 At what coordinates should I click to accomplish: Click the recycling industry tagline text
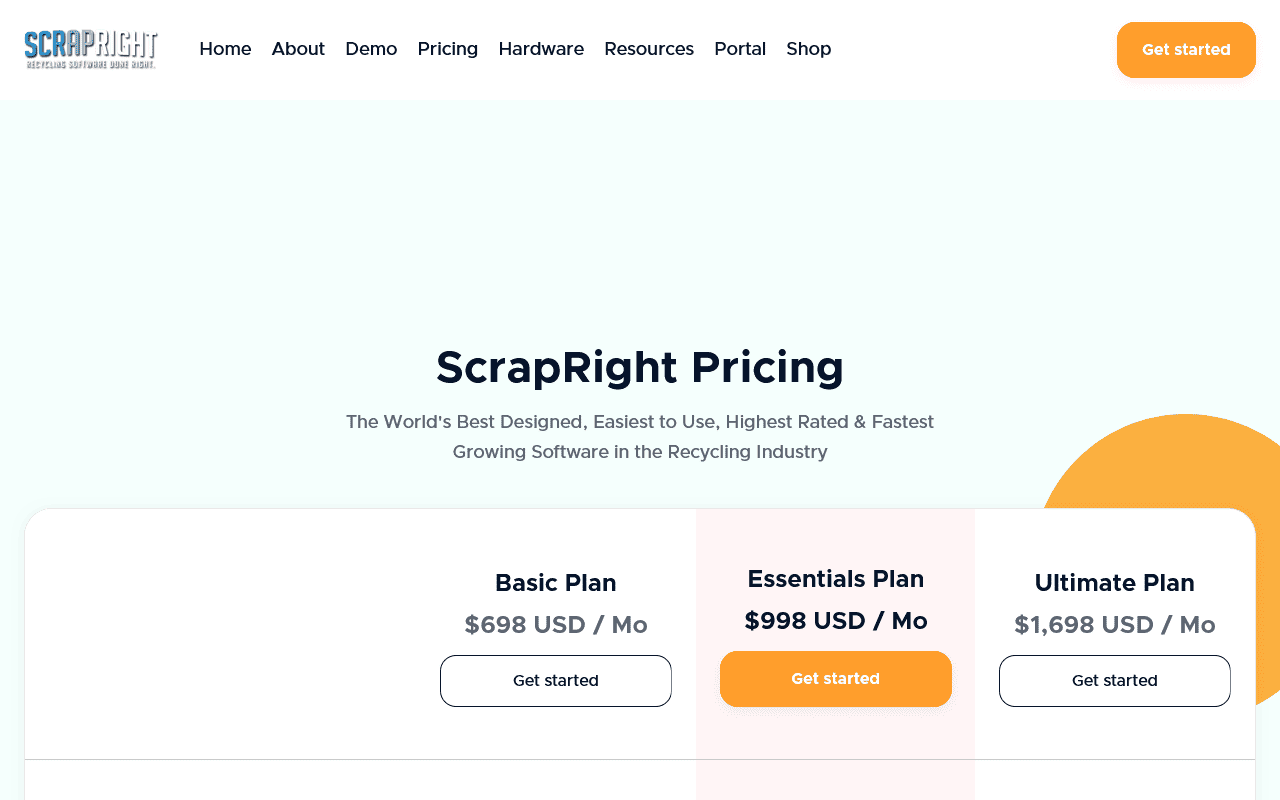640,437
